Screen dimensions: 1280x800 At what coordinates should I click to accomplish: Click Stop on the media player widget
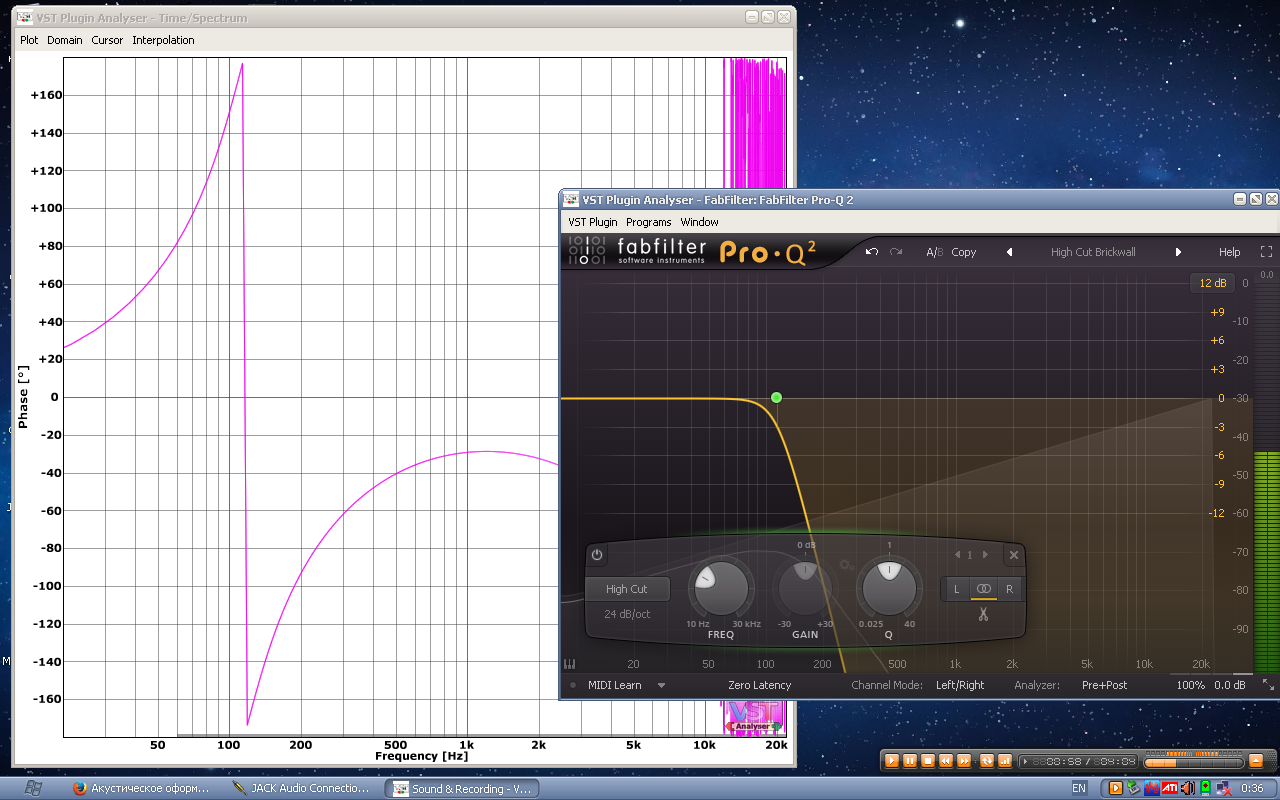(928, 761)
